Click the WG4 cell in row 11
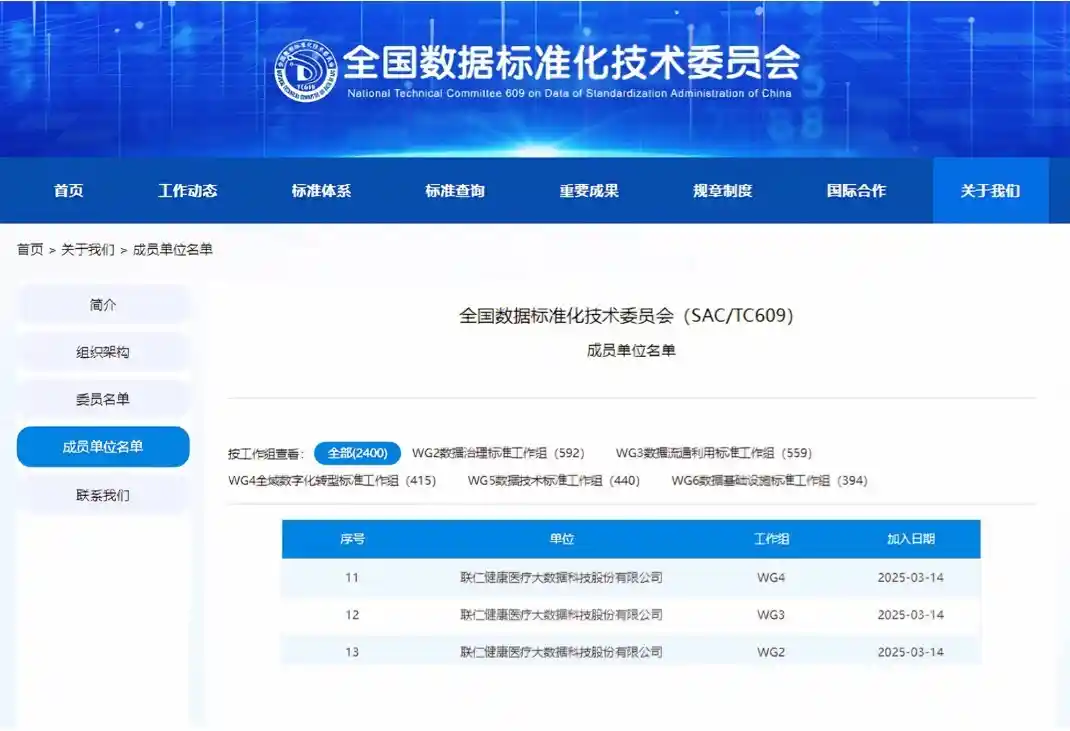Viewport: 1070px width, 731px height. pos(771,577)
